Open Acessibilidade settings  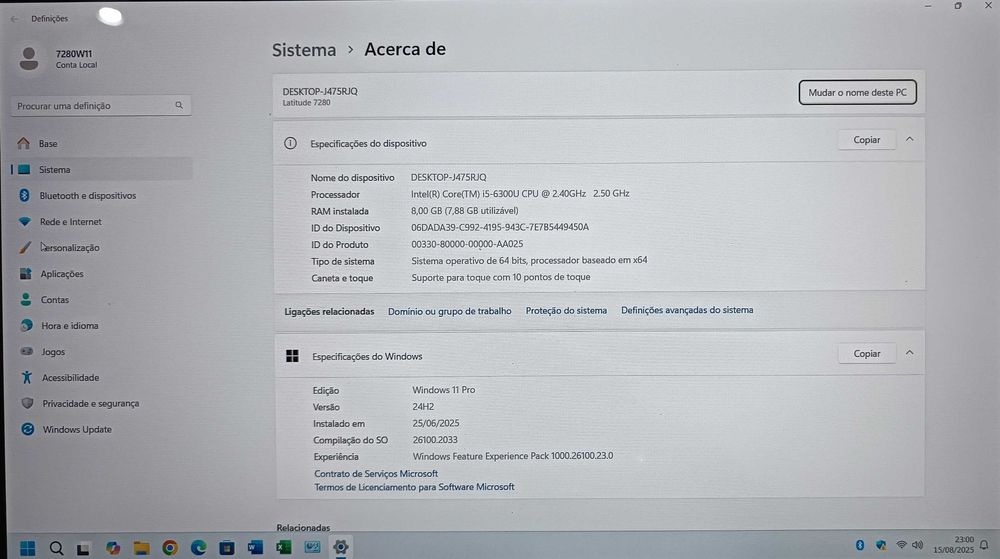pos(70,378)
